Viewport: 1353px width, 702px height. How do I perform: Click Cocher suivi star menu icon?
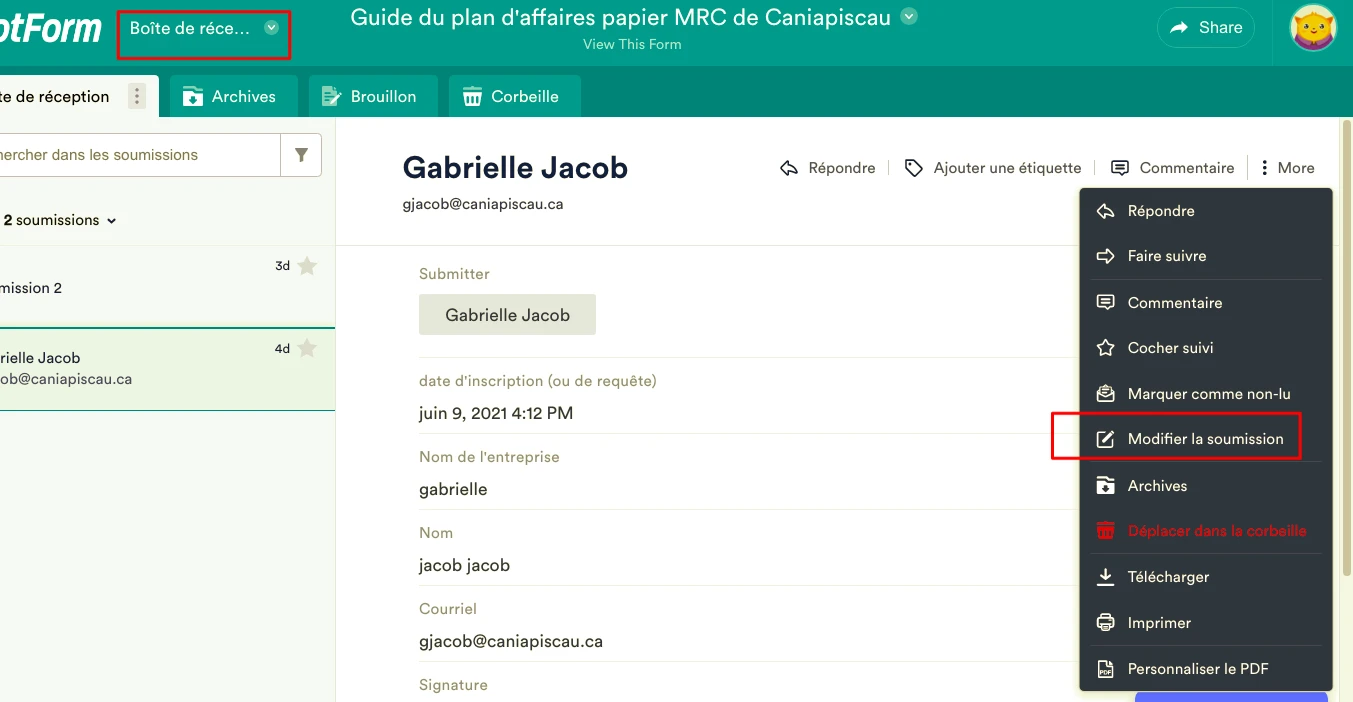[x=1105, y=348]
